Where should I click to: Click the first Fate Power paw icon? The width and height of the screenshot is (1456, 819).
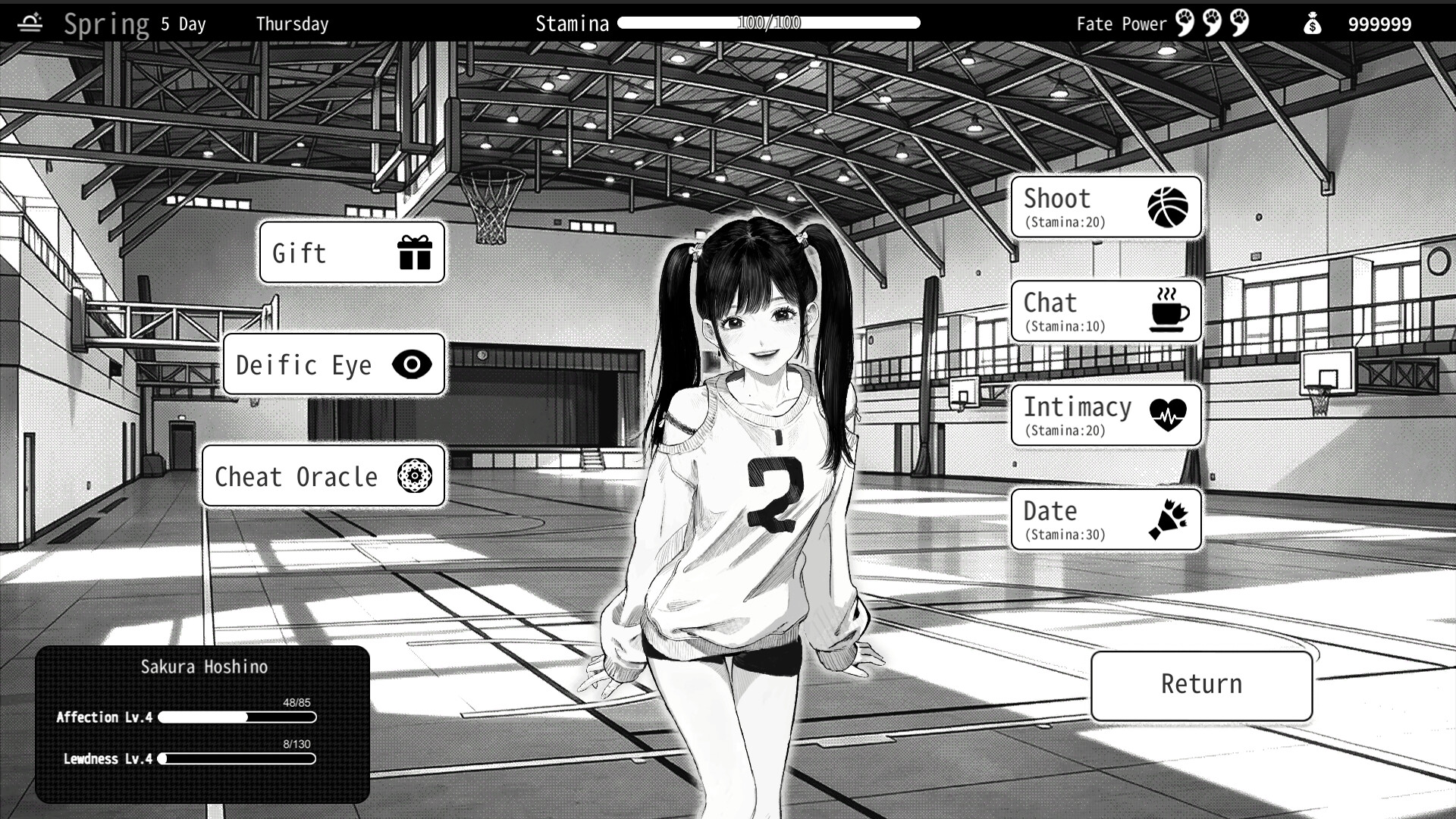coord(1185,23)
